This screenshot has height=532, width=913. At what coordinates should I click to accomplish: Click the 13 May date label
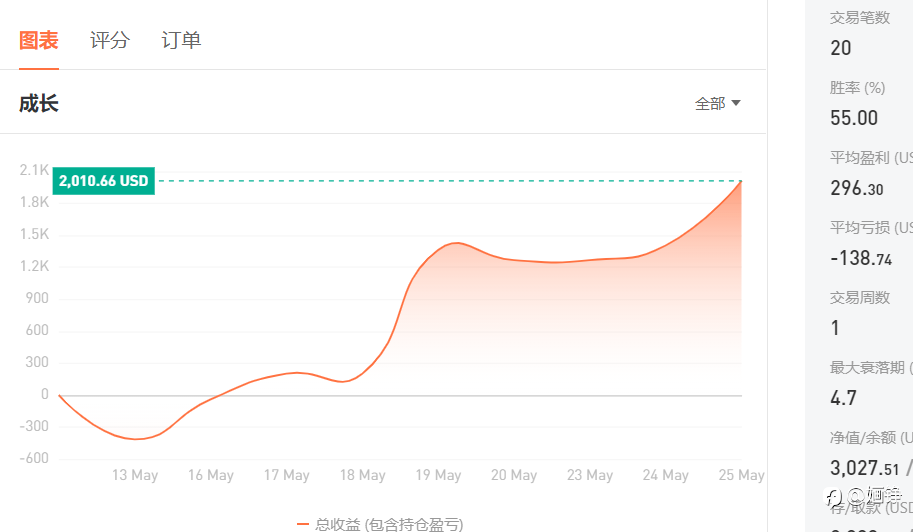pos(135,475)
